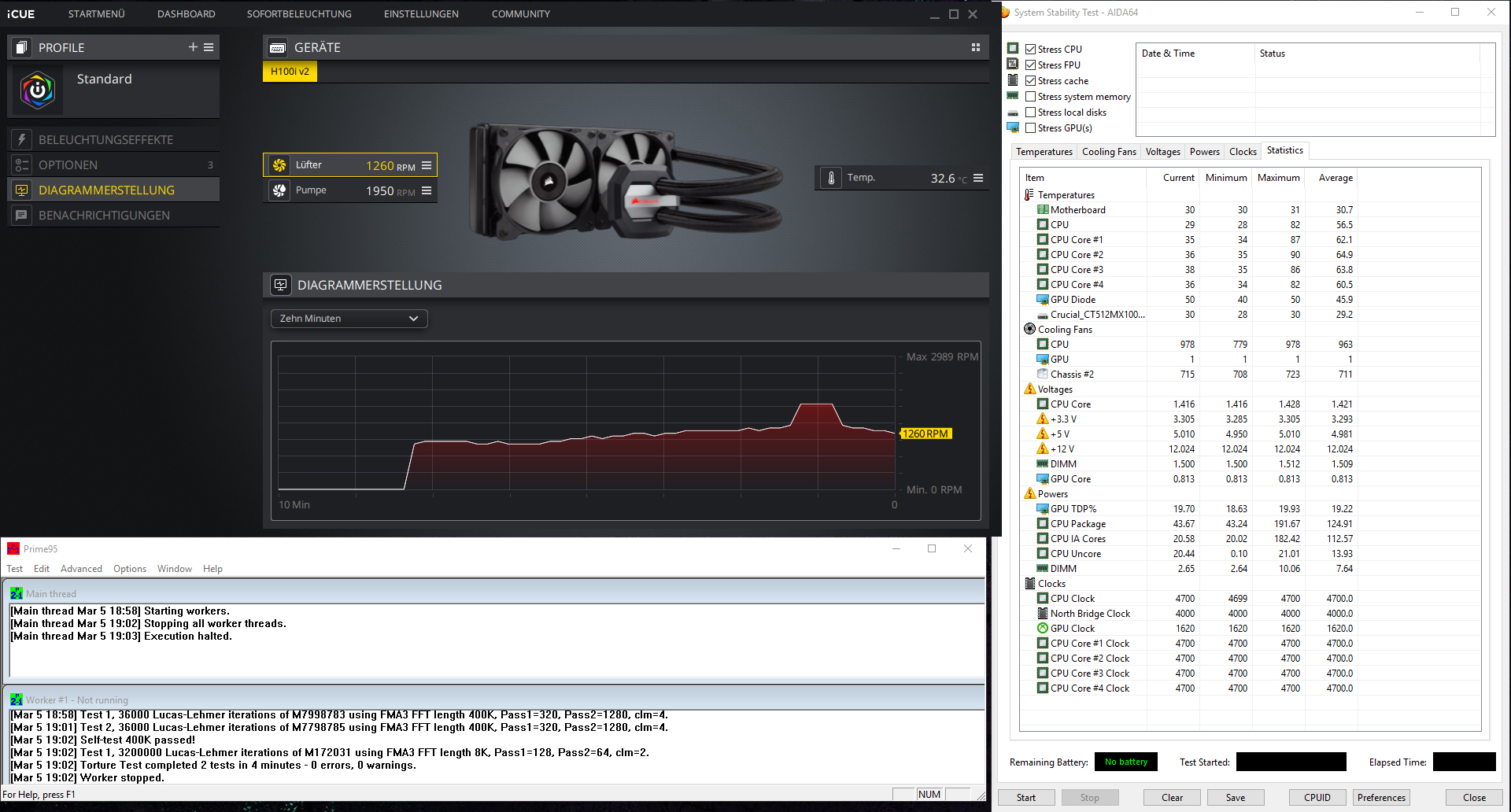This screenshot has width=1511, height=812.
Task: Click the Geräte keyboard icon
Action: tap(277, 48)
